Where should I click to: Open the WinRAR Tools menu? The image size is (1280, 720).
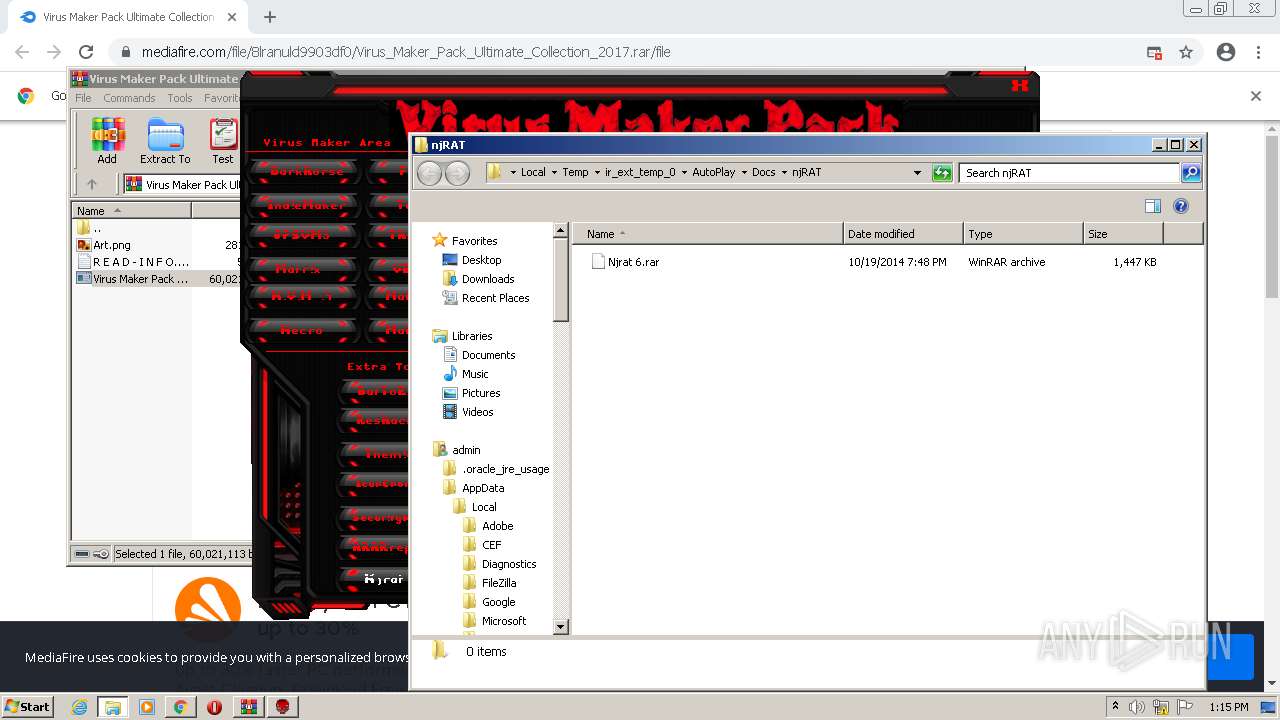coord(180,98)
